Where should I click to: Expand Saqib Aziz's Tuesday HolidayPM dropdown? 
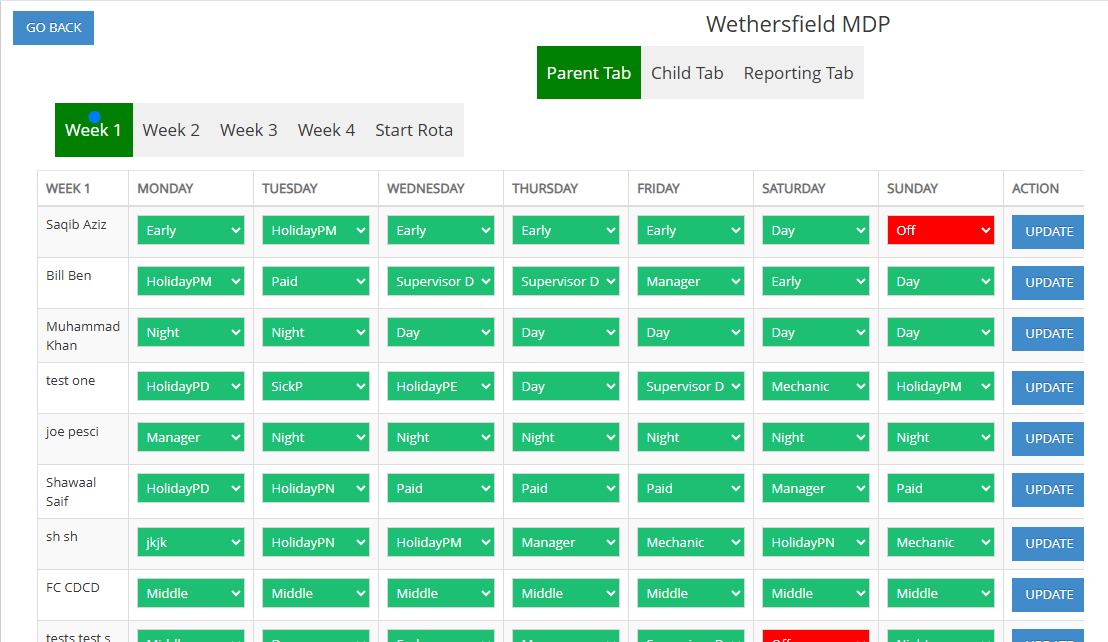(315, 230)
